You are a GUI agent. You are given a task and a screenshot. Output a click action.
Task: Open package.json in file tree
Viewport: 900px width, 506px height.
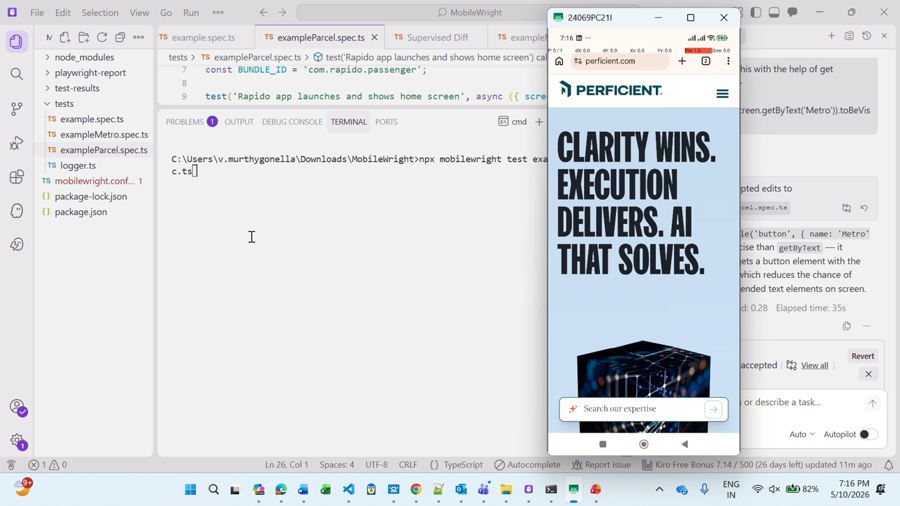point(80,212)
